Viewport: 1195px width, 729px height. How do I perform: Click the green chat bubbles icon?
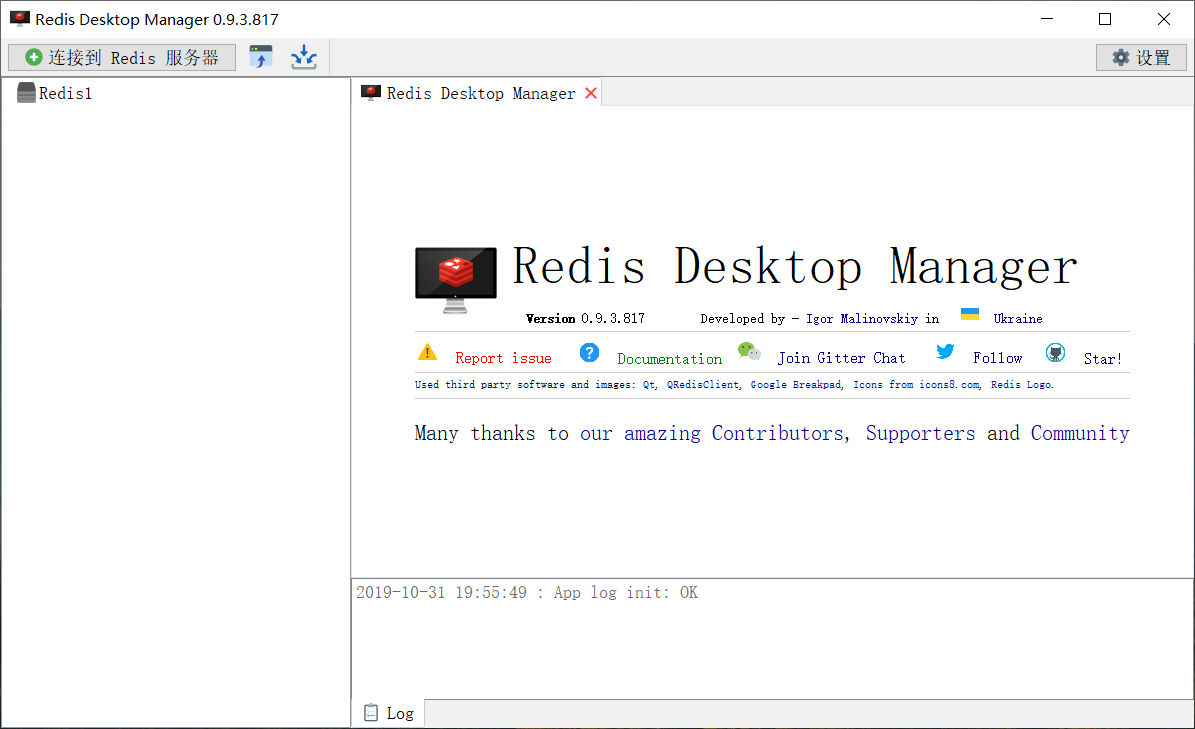click(x=749, y=351)
